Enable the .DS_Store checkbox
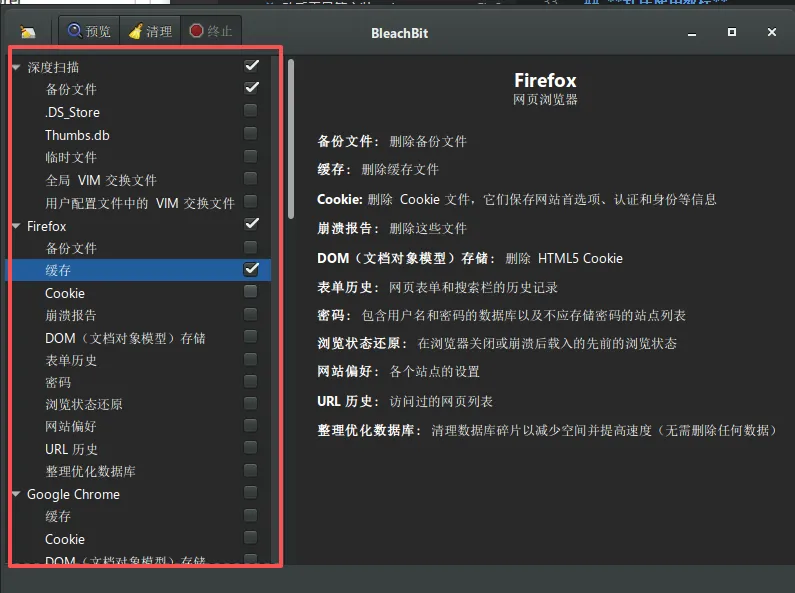The width and height of the screenshot is (795, 593). (x=250, y=110)
